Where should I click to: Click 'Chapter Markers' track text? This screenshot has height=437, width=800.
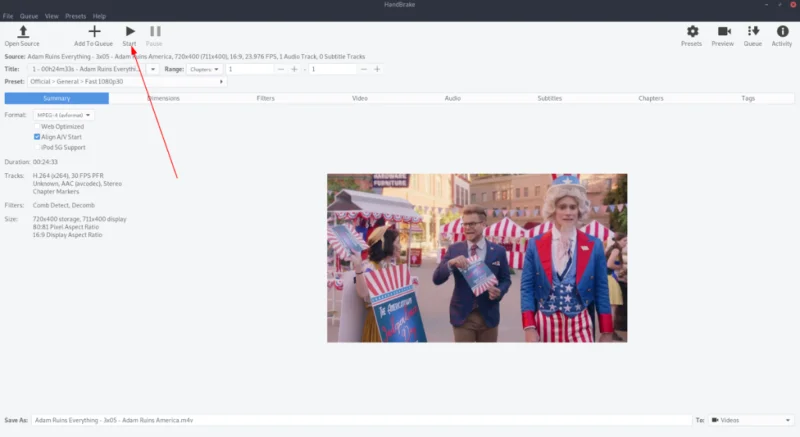pos(56,192)
